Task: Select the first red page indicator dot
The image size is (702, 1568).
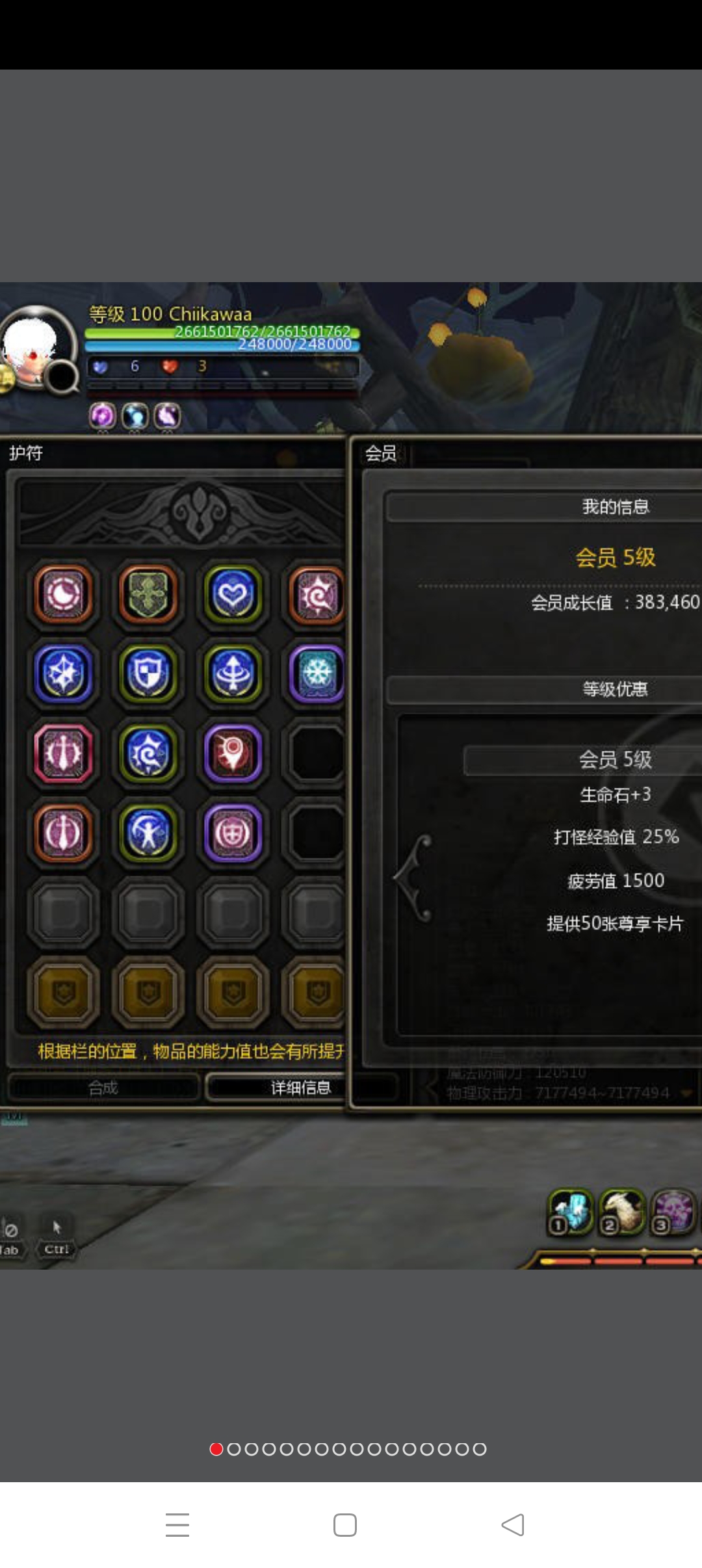Action: coord(216,1449)
